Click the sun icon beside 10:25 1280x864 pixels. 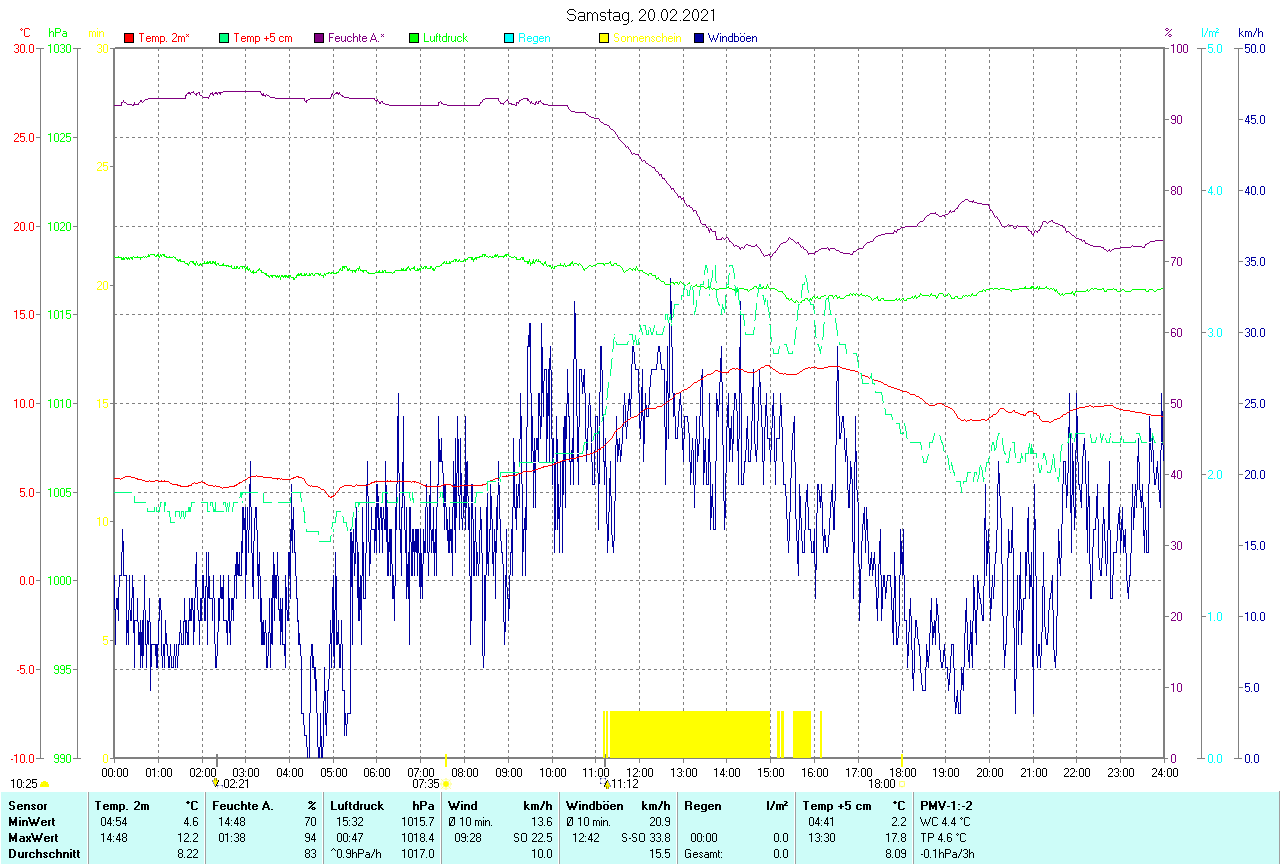coord(44,784)
